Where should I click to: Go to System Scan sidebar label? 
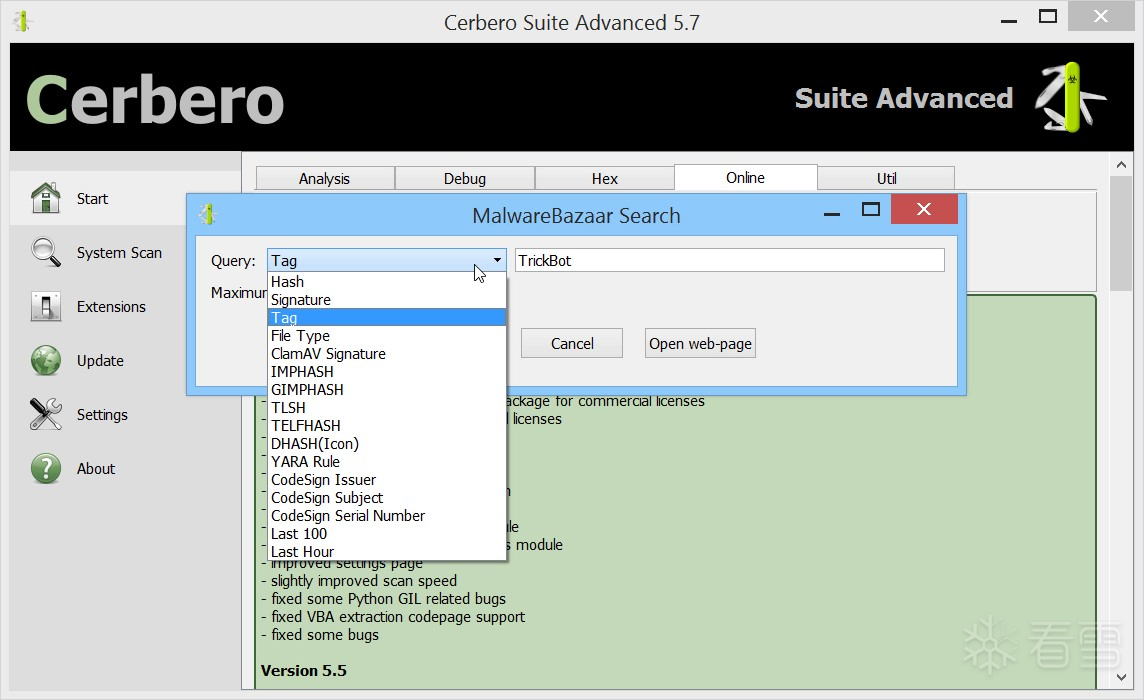pyautogui.click(x=120, y=253)
